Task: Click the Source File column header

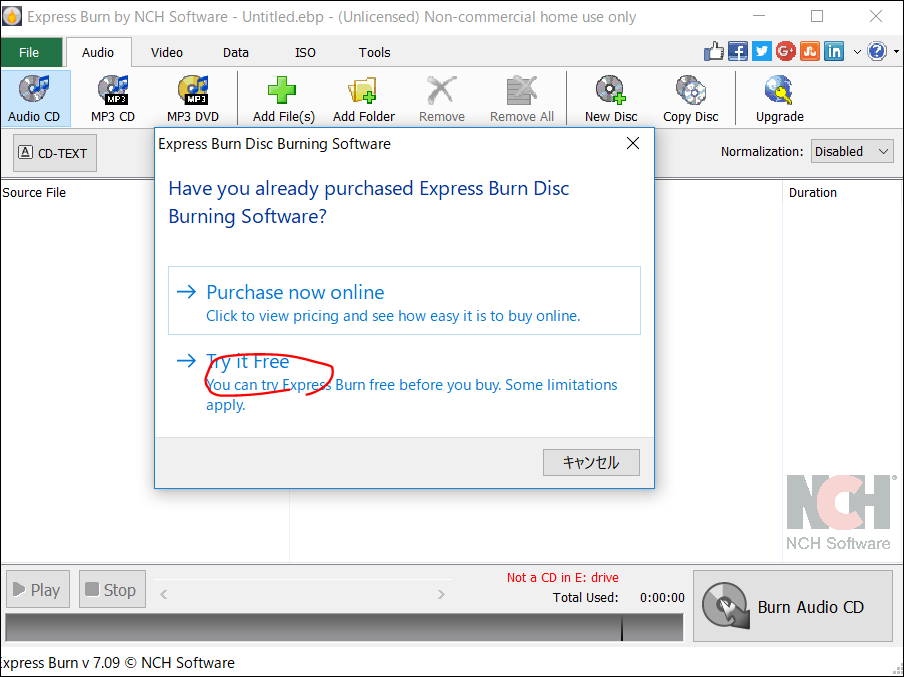Action: (34, 193)
